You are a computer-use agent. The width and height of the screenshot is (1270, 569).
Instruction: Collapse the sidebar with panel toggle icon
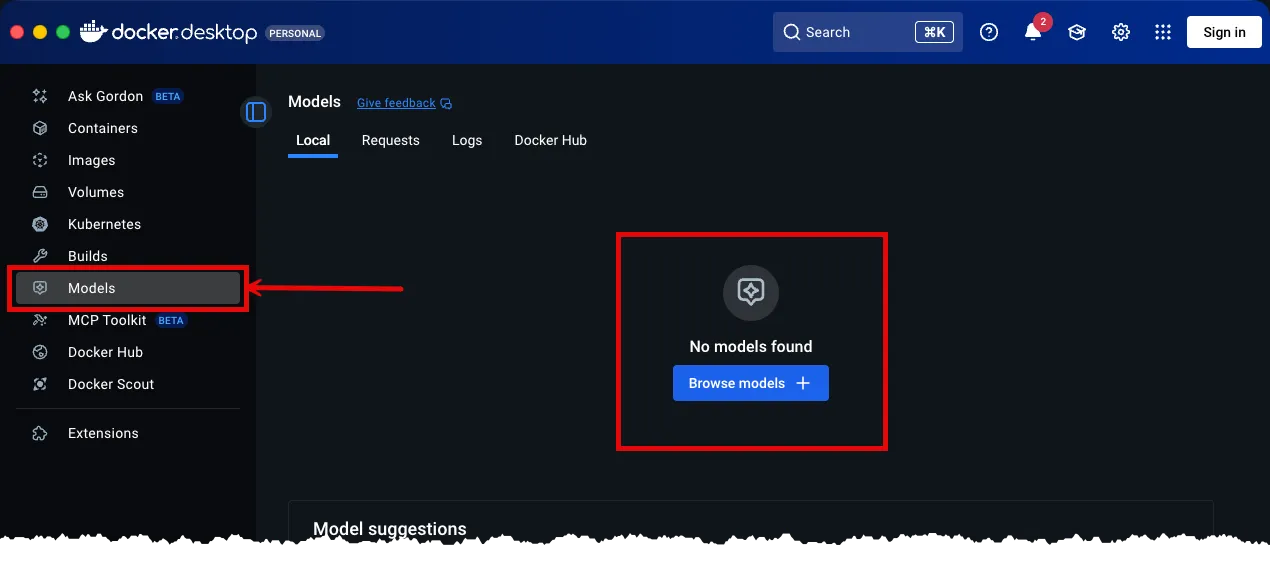(256, 112)
